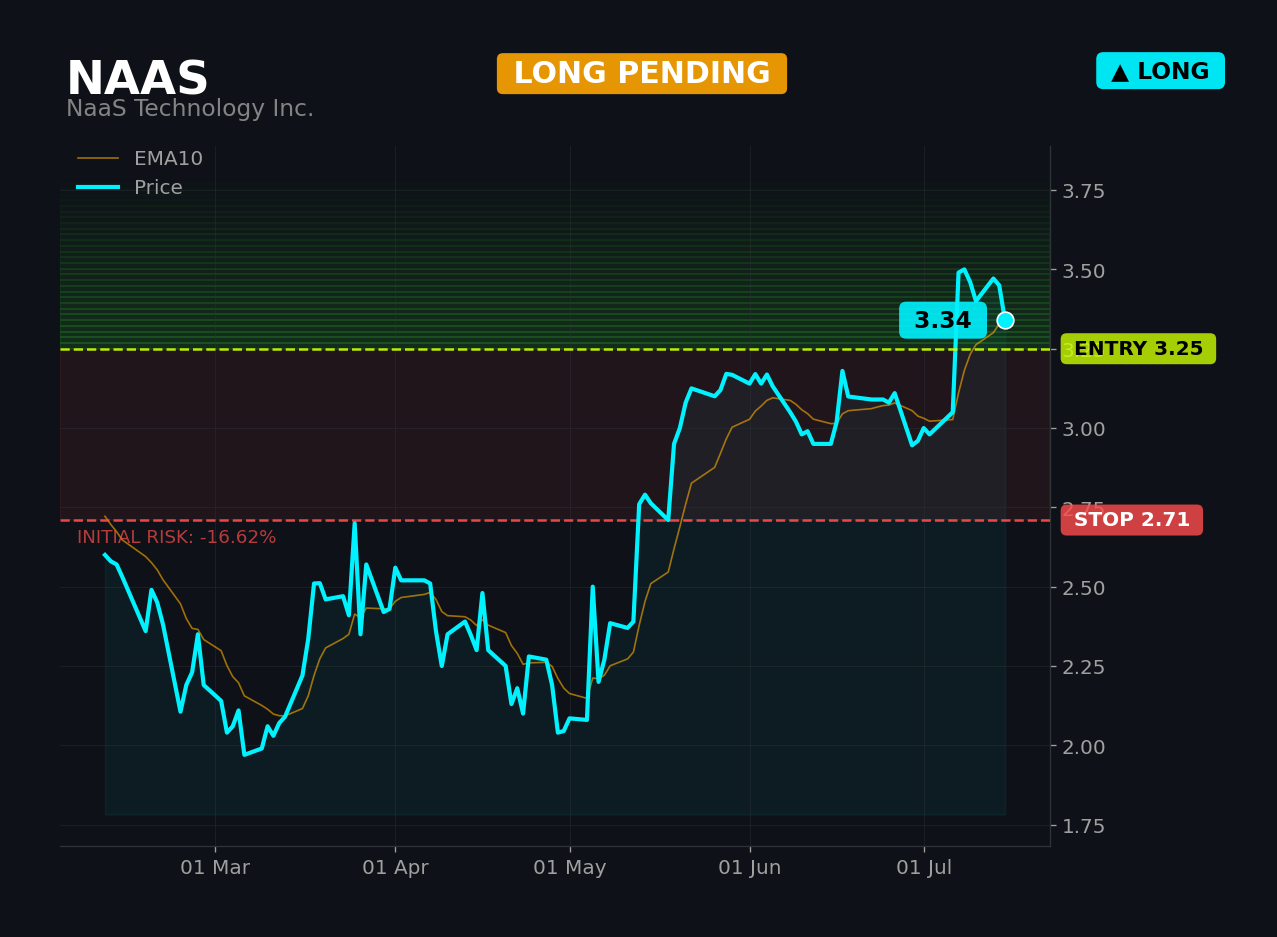1277x937 pixels.
Task: Click the 01 Mar date axis label
Action: click(x=215, y=868)
